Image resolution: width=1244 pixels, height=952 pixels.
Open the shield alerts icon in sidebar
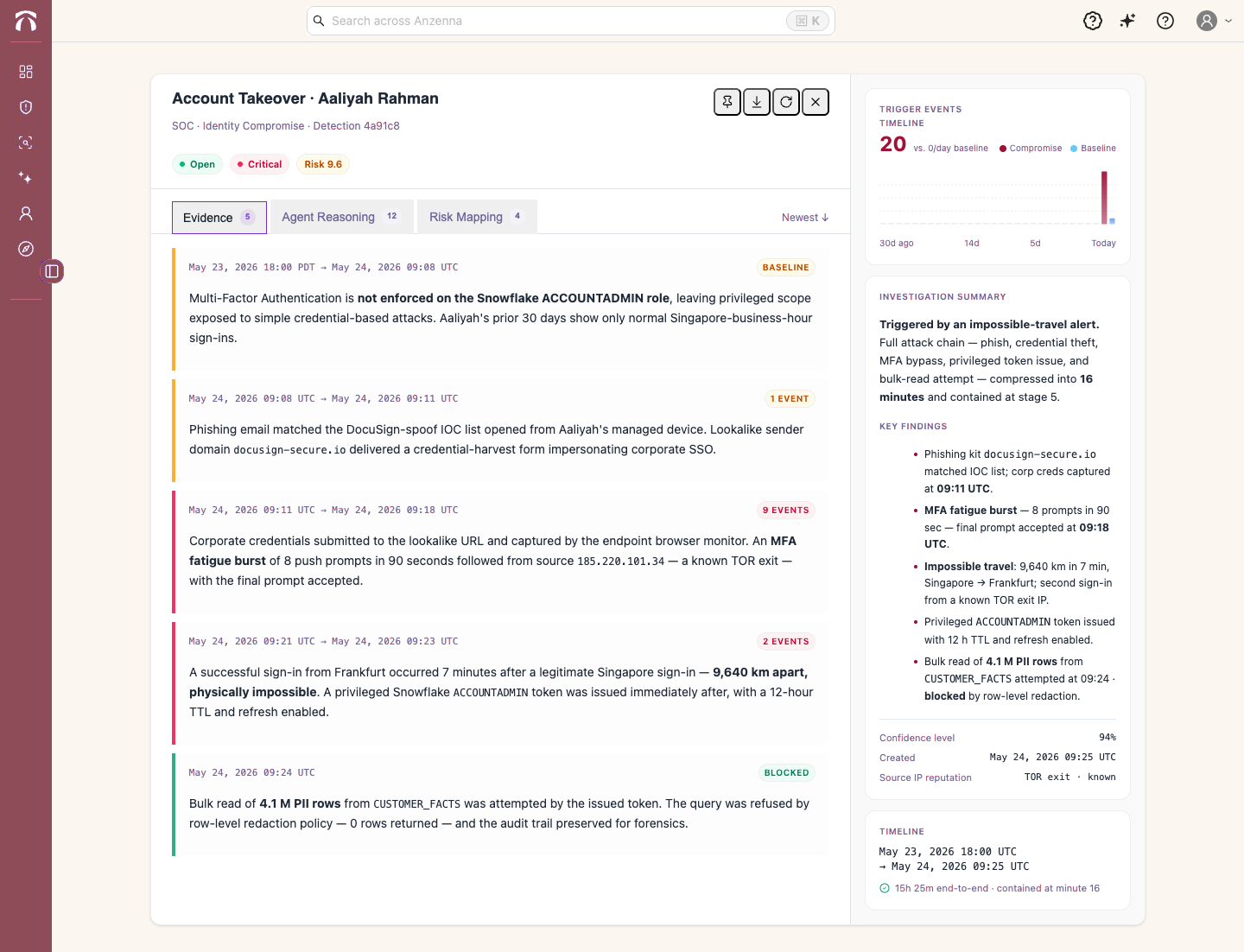[26, 107]
